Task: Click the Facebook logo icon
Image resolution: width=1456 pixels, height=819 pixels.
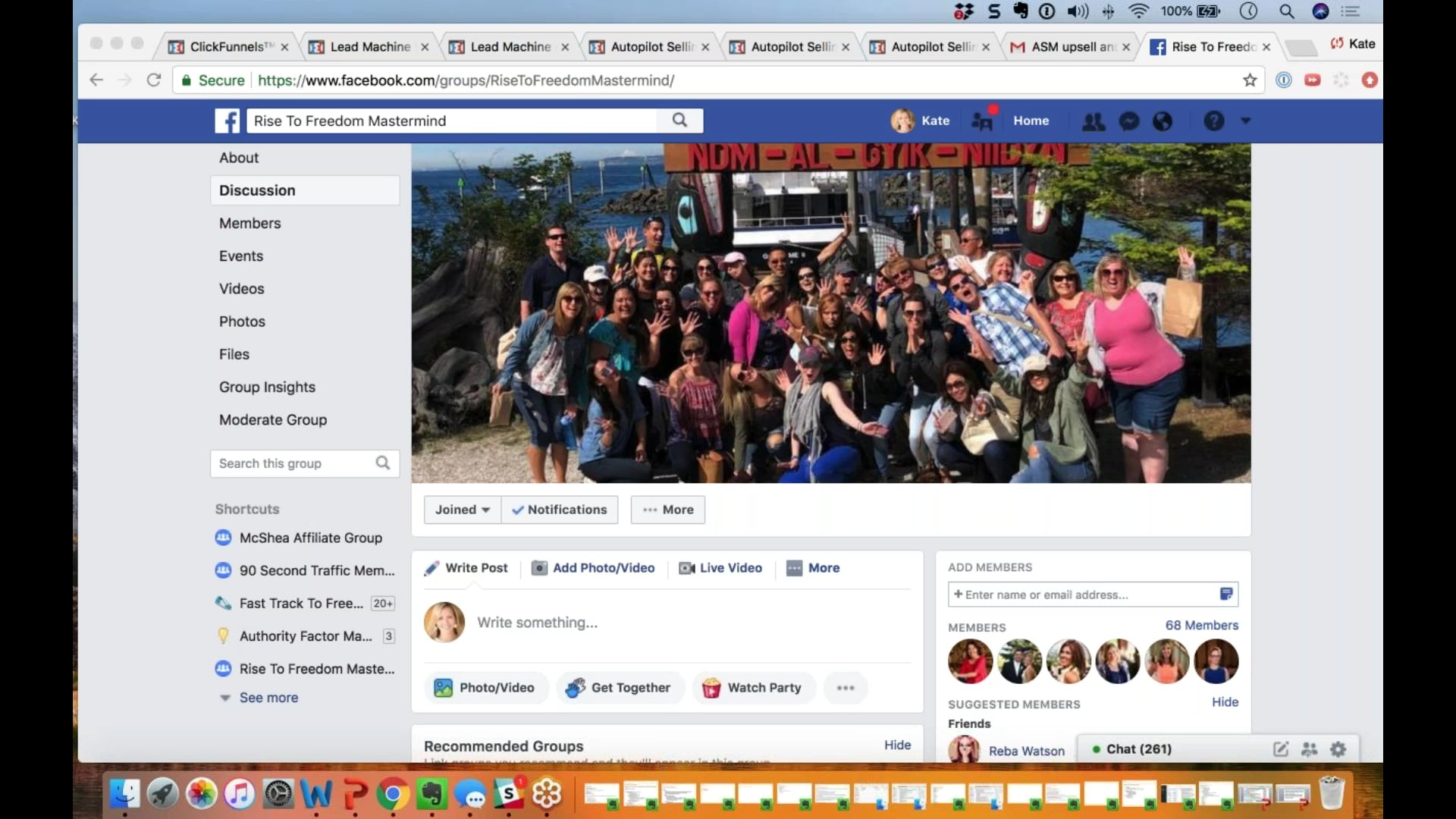Action: (227, 121)
